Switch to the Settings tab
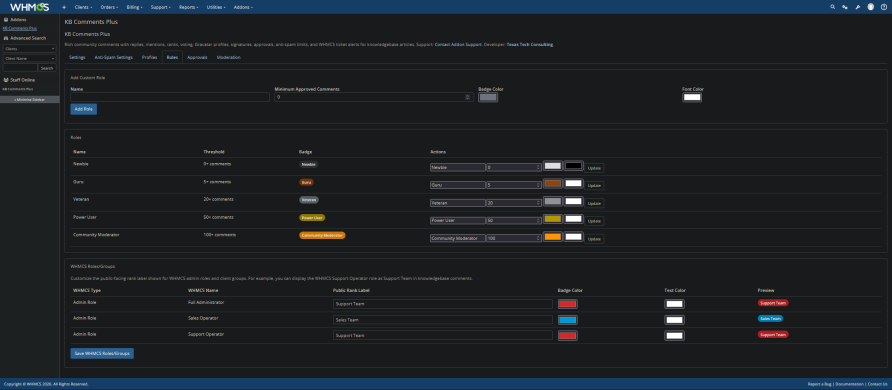Image resolution: width=892 pixels, height=390 pixels. pyautogui.click(x=77, y=57)
